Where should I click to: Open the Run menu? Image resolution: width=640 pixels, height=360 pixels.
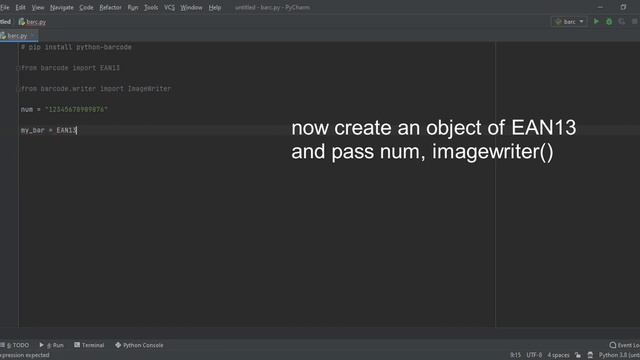tap(133, 7)
